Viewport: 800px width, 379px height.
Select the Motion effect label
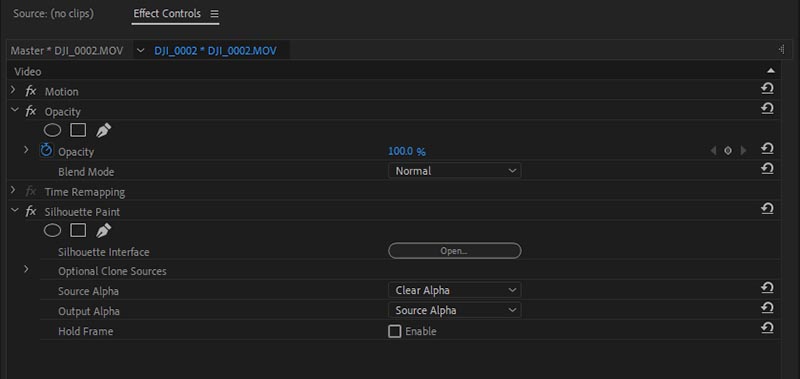[x=62, y=92]
